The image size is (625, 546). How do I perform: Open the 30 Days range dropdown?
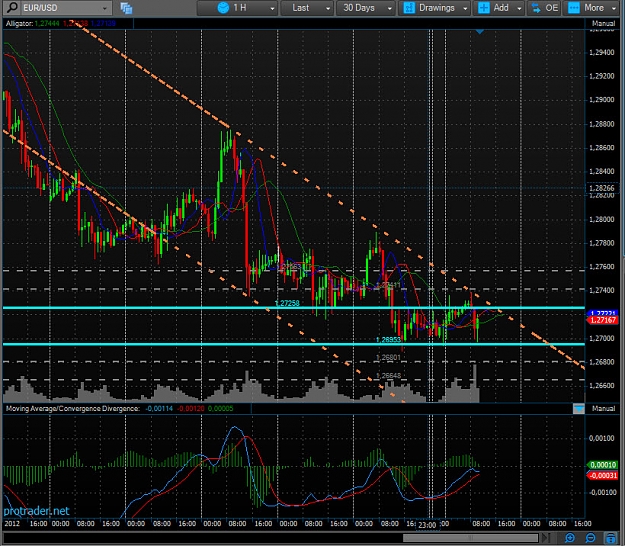[365, 8]
